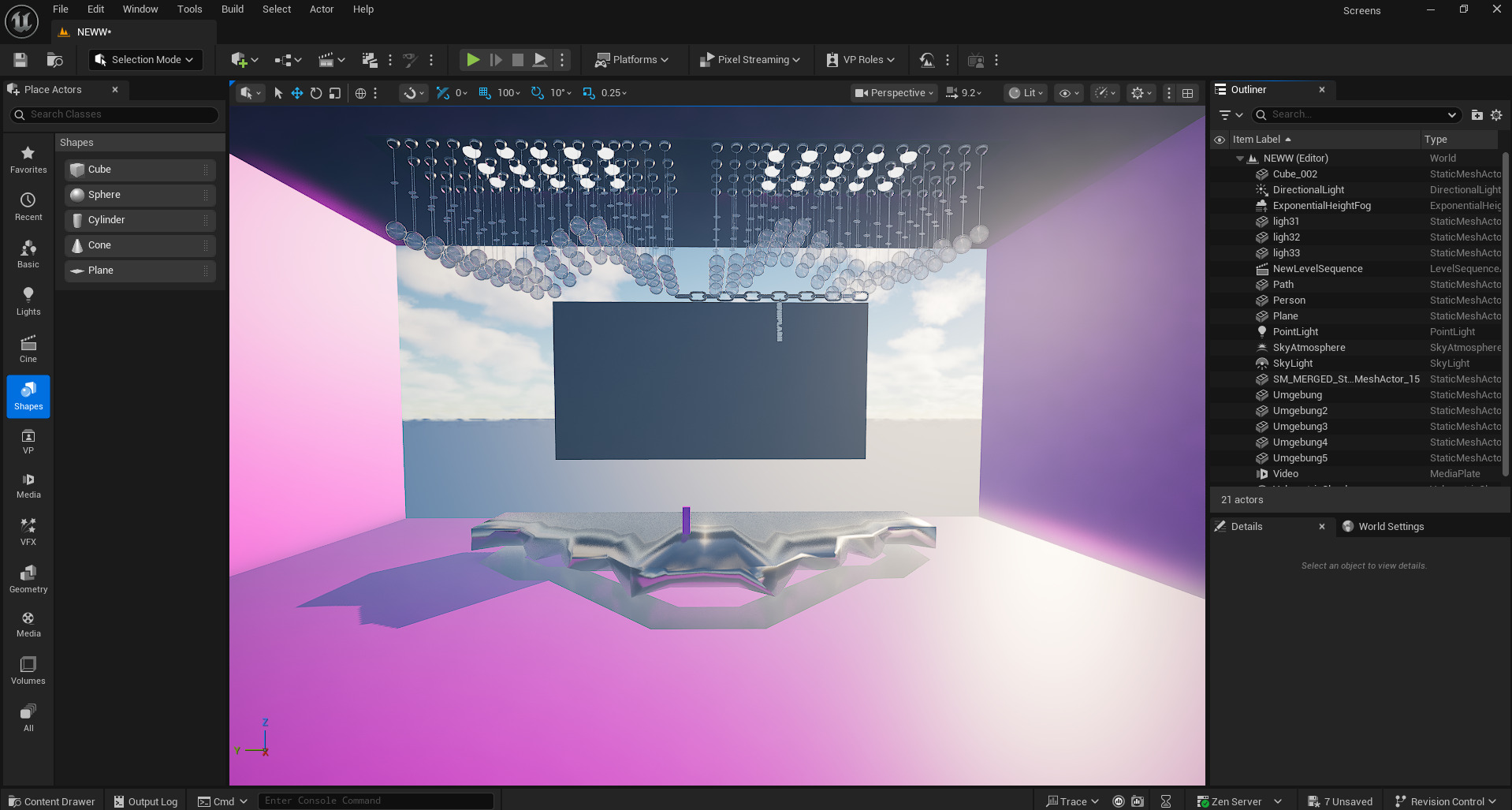Open the Build menu
This screenshot has height=810, width=1512.
233,9
